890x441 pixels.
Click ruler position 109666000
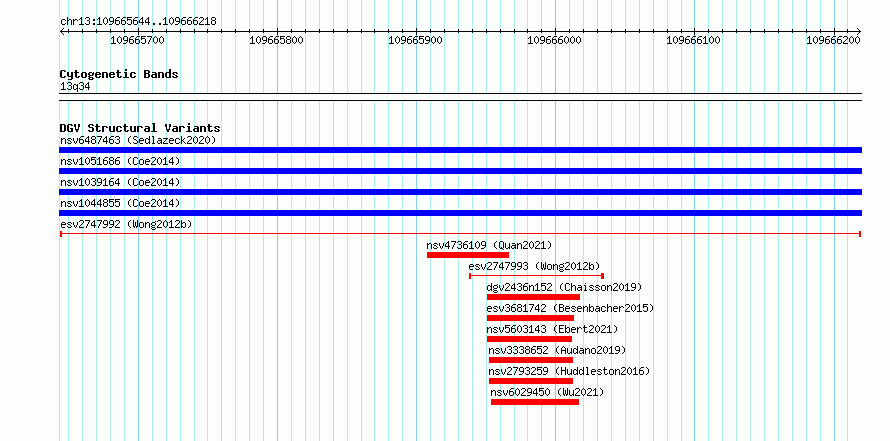point(555,40)
